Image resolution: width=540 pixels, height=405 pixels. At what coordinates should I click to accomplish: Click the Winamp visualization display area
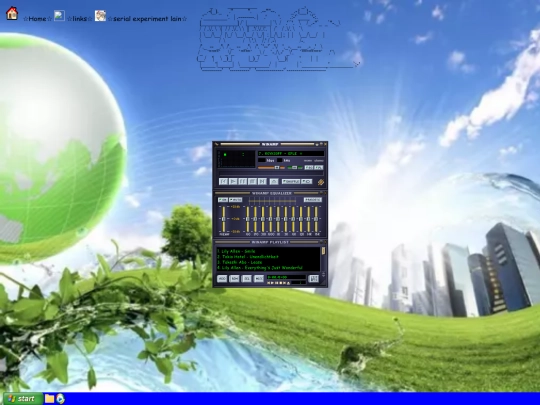[x=236, y=159]
